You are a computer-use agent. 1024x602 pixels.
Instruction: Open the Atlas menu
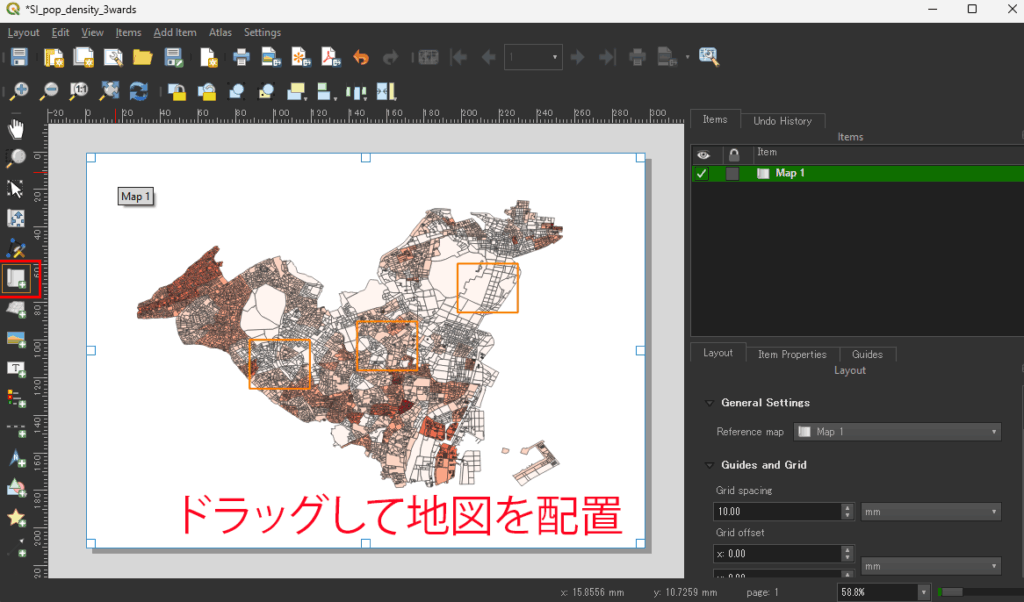pyautogui.click(x=220, y=33)
